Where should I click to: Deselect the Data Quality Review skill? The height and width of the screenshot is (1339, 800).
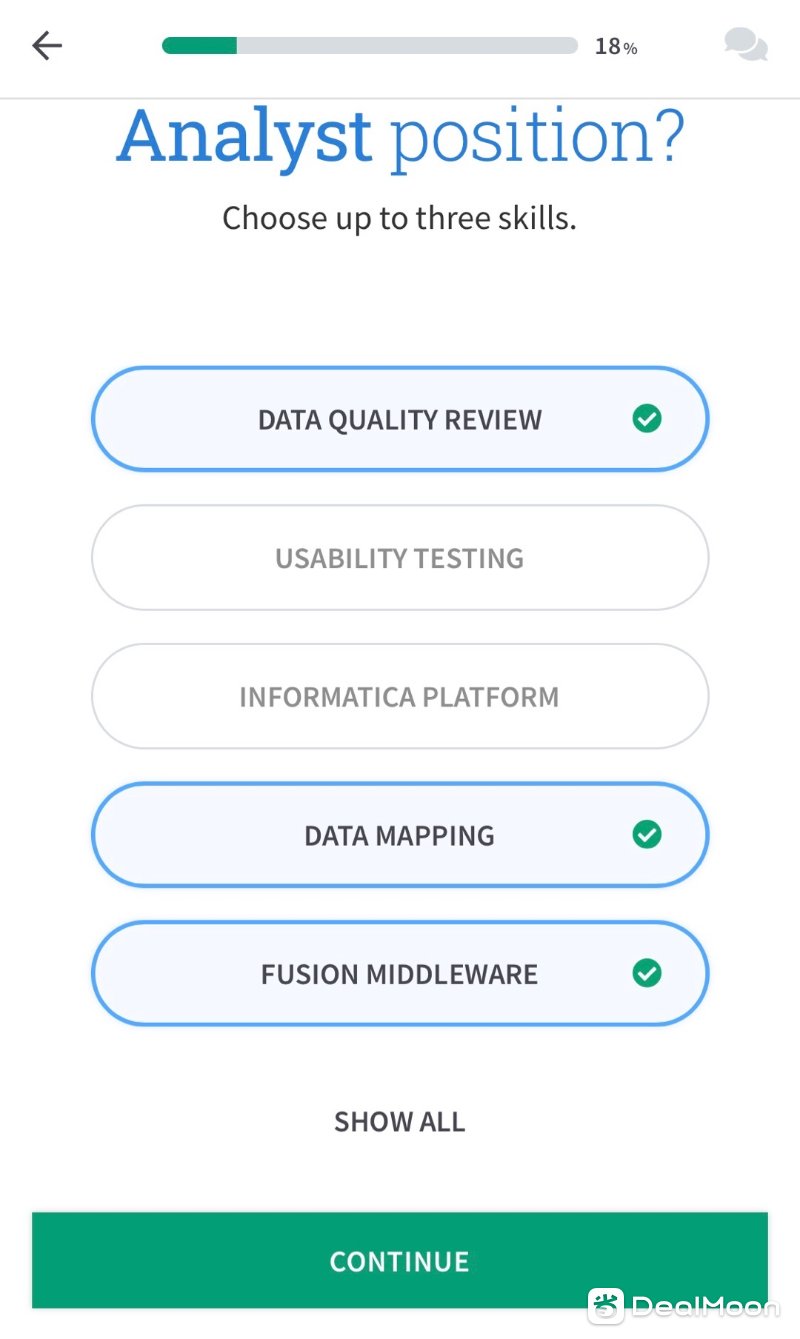pos(400,419)
